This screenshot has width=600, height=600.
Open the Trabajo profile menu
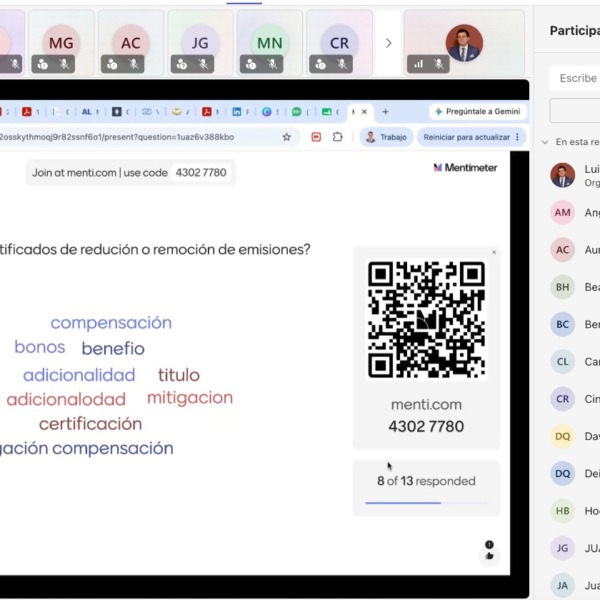pyautogui.click(x=386, y=137)
